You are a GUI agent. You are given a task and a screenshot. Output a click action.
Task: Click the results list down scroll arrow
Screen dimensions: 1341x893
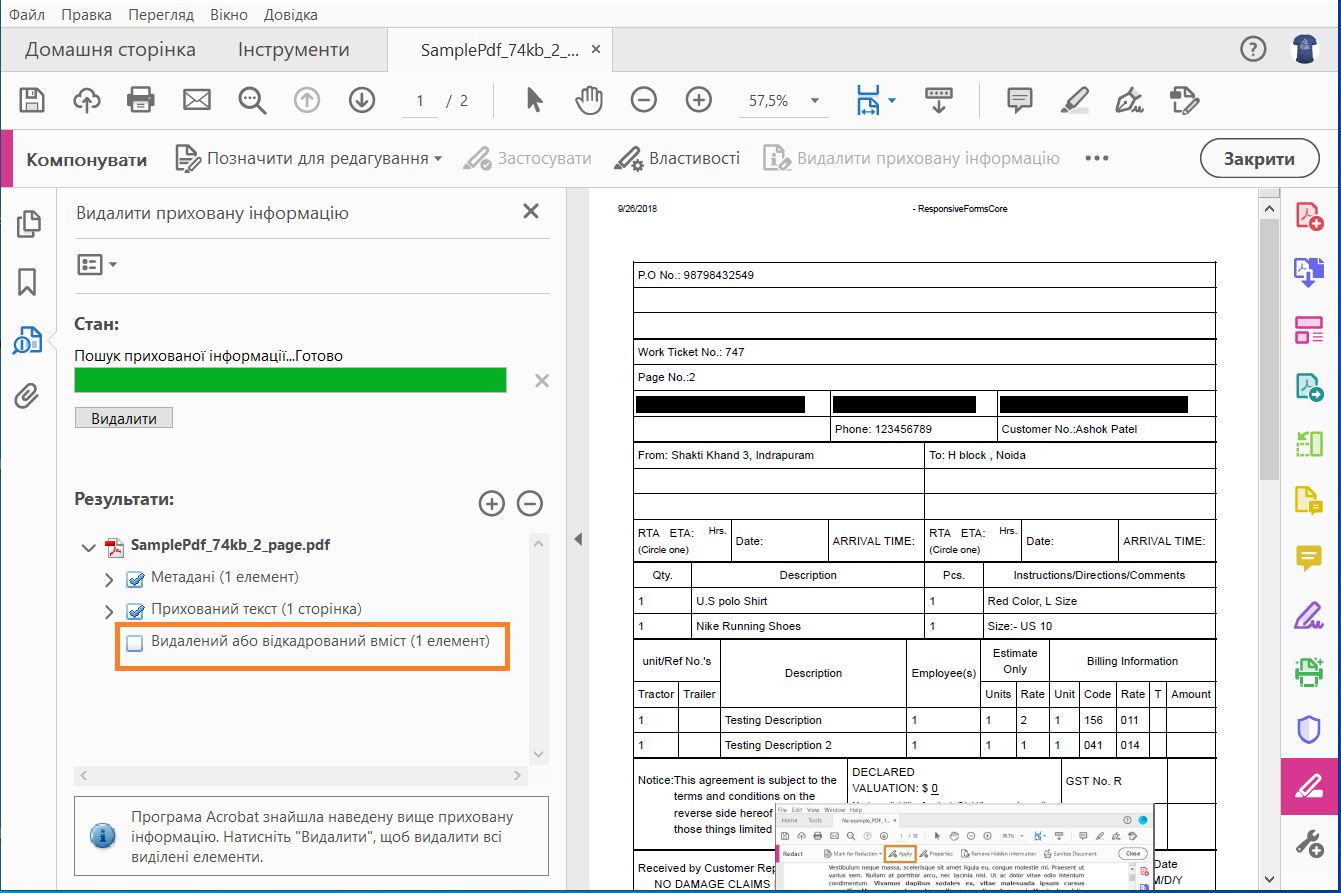coord(539,754)
